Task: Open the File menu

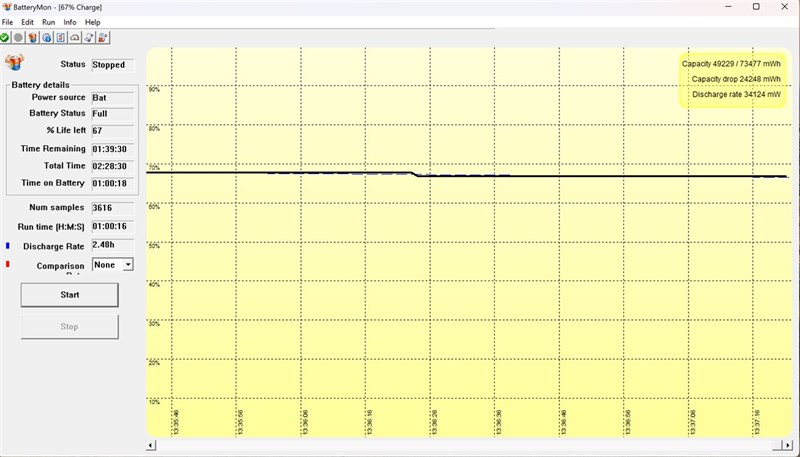Action: coord(7,22)
